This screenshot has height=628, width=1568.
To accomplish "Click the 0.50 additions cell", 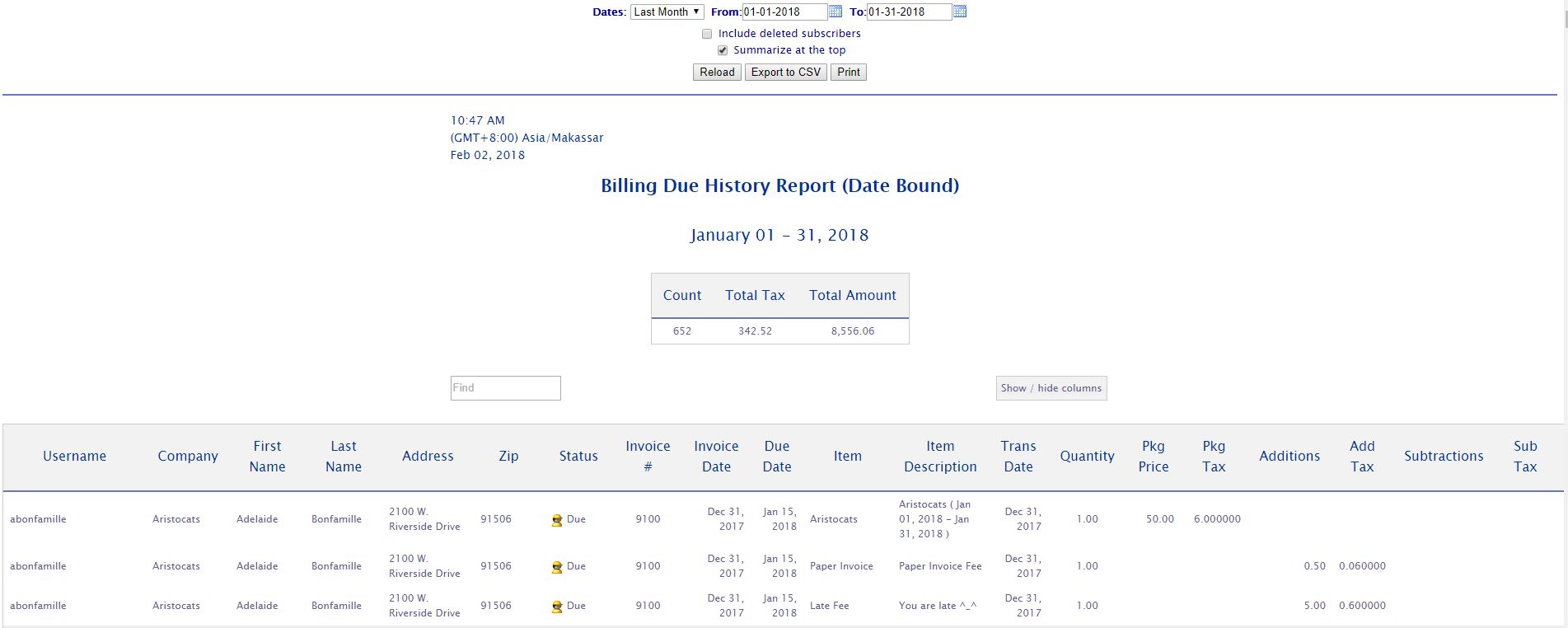I will pyautogui.click(x=1315, y=566).
